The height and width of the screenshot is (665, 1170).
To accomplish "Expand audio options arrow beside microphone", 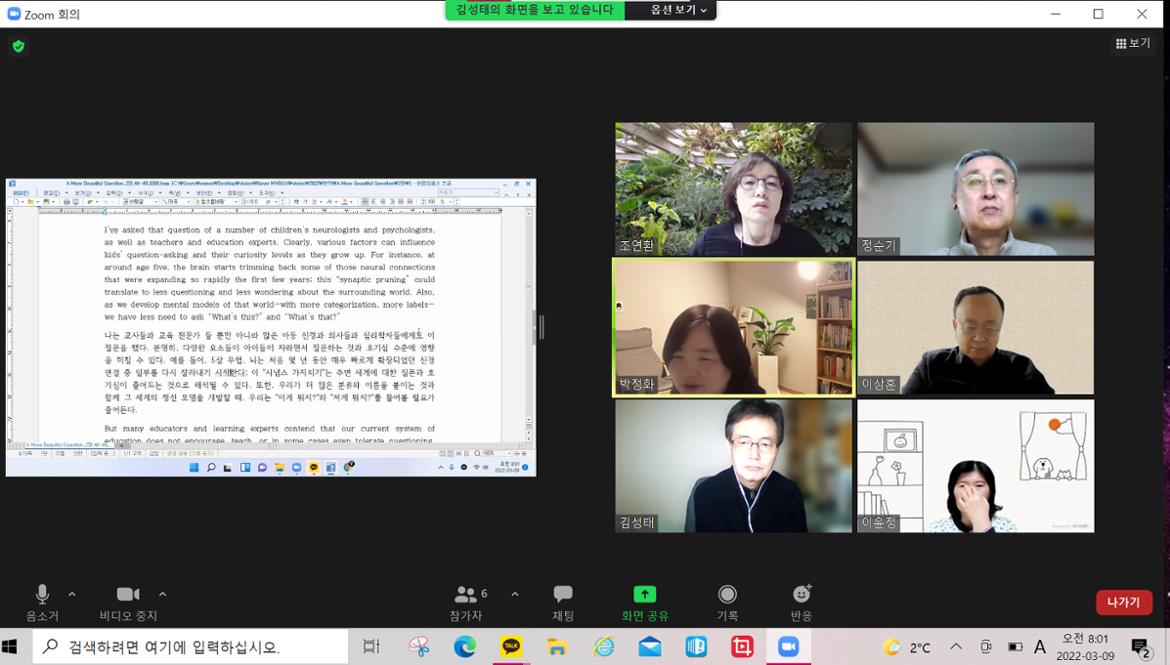I will (72, 594).
